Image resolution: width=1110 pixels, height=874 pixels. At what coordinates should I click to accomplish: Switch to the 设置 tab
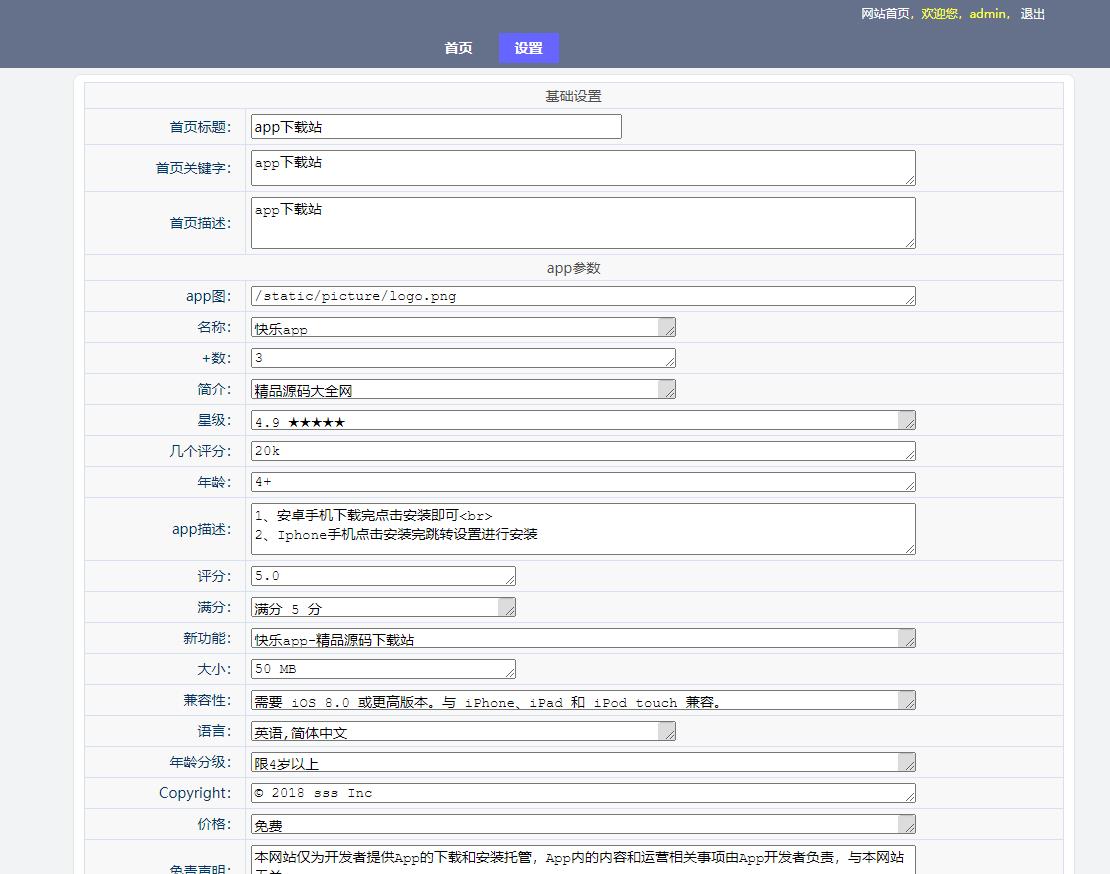528,48
